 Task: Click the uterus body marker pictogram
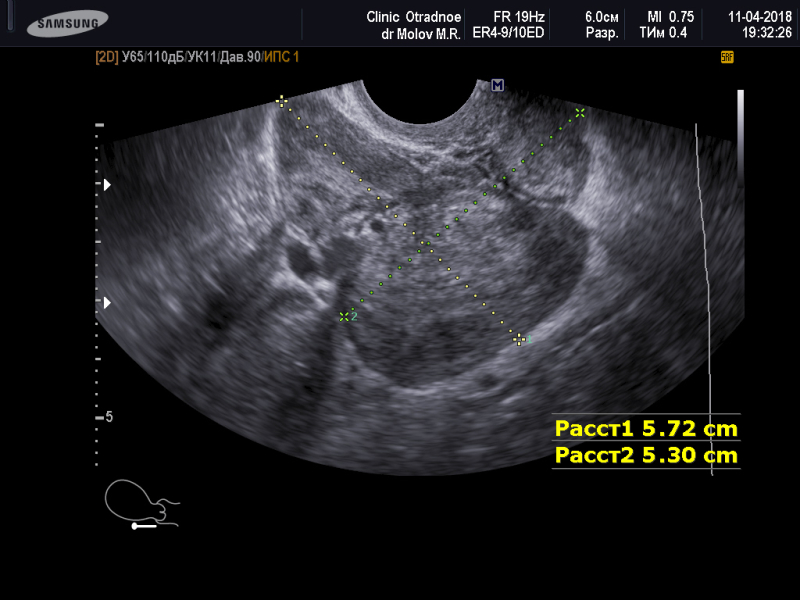142,504
